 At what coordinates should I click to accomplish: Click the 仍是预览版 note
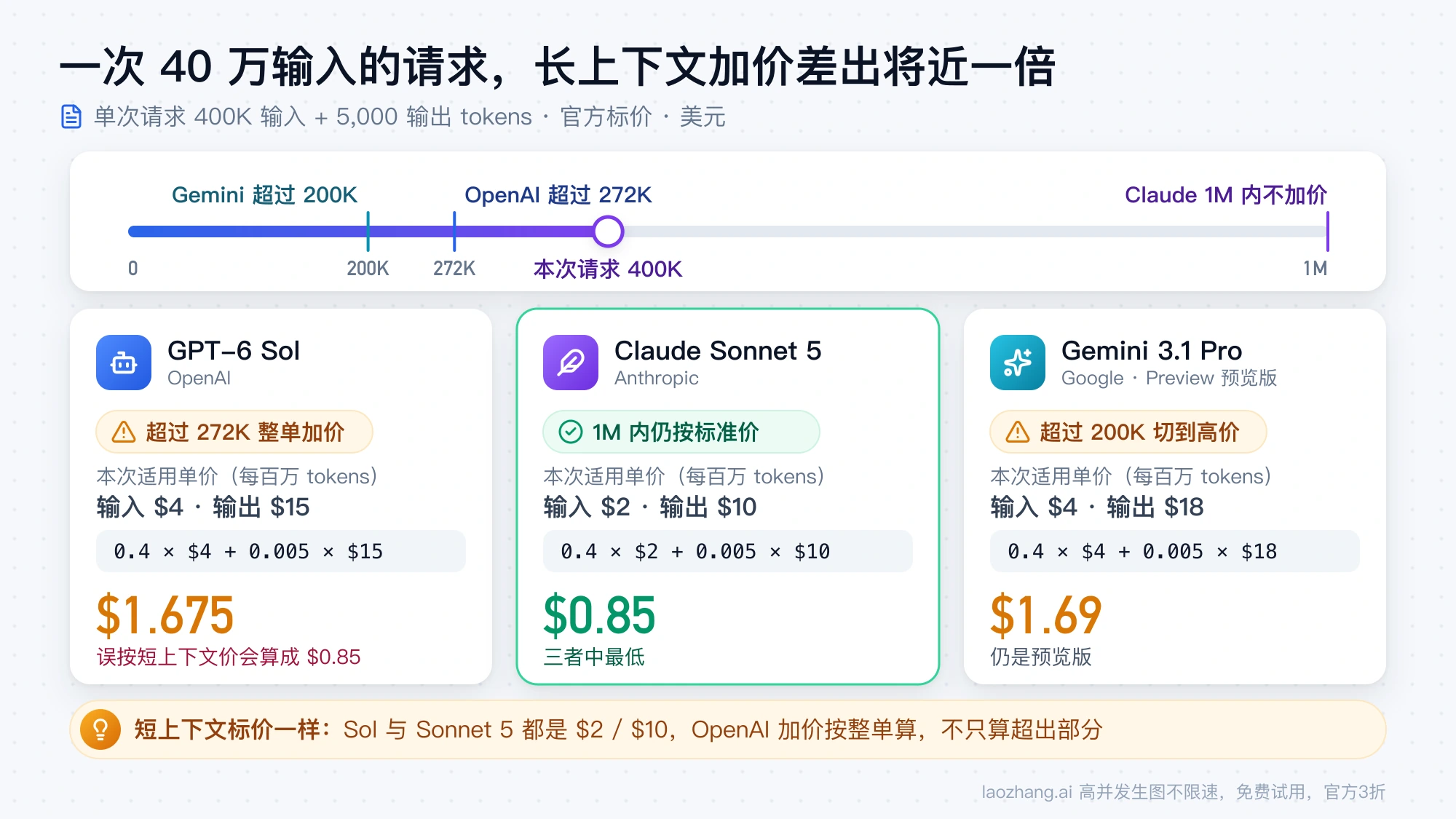point(1041,657)
